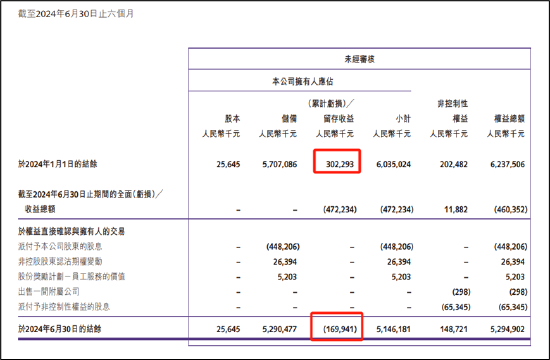Screen dimensions: 550x360
Task: Select total equity 6,237,506
Action: 508,164
